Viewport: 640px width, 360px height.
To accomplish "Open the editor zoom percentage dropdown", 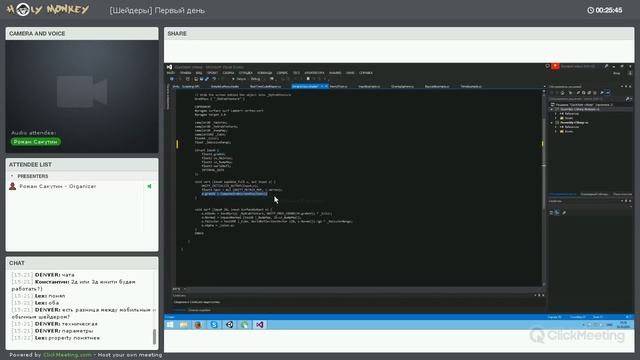I will coord(179,289).
